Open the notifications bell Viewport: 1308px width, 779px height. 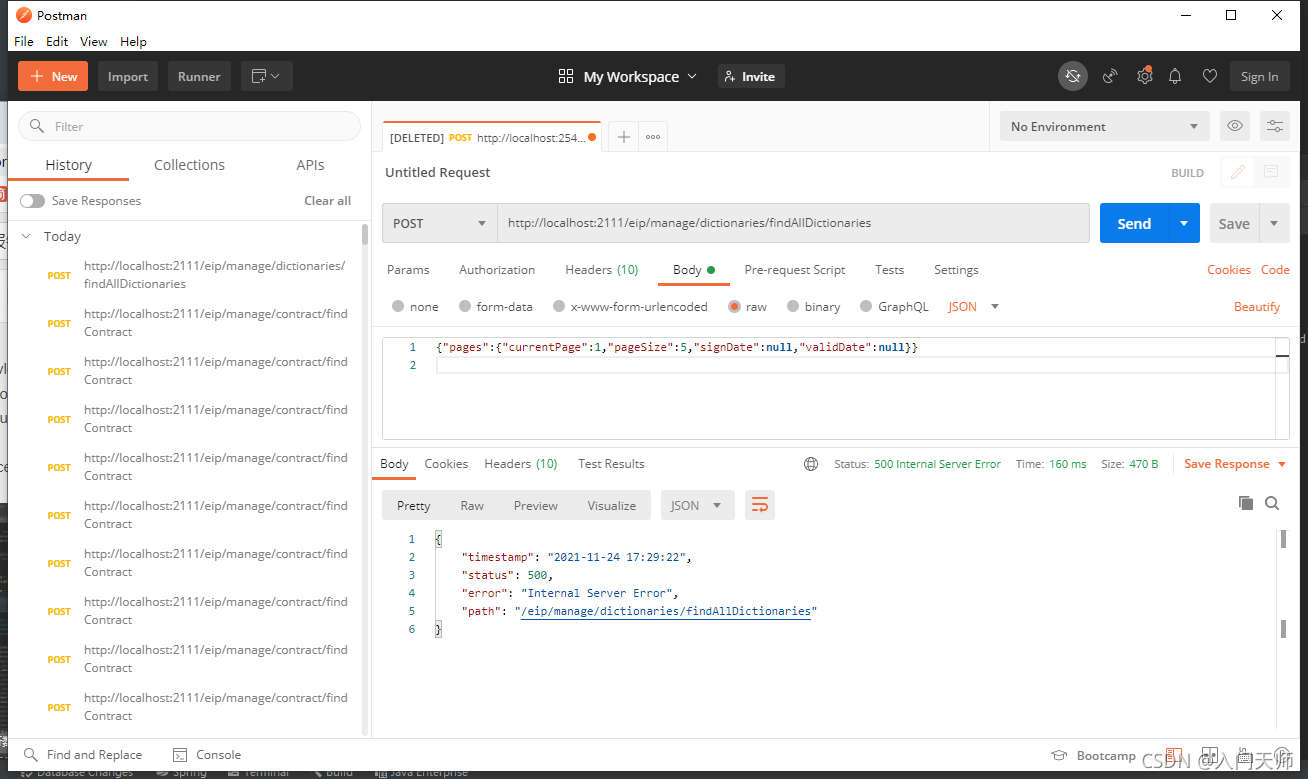click(1175, 76)
